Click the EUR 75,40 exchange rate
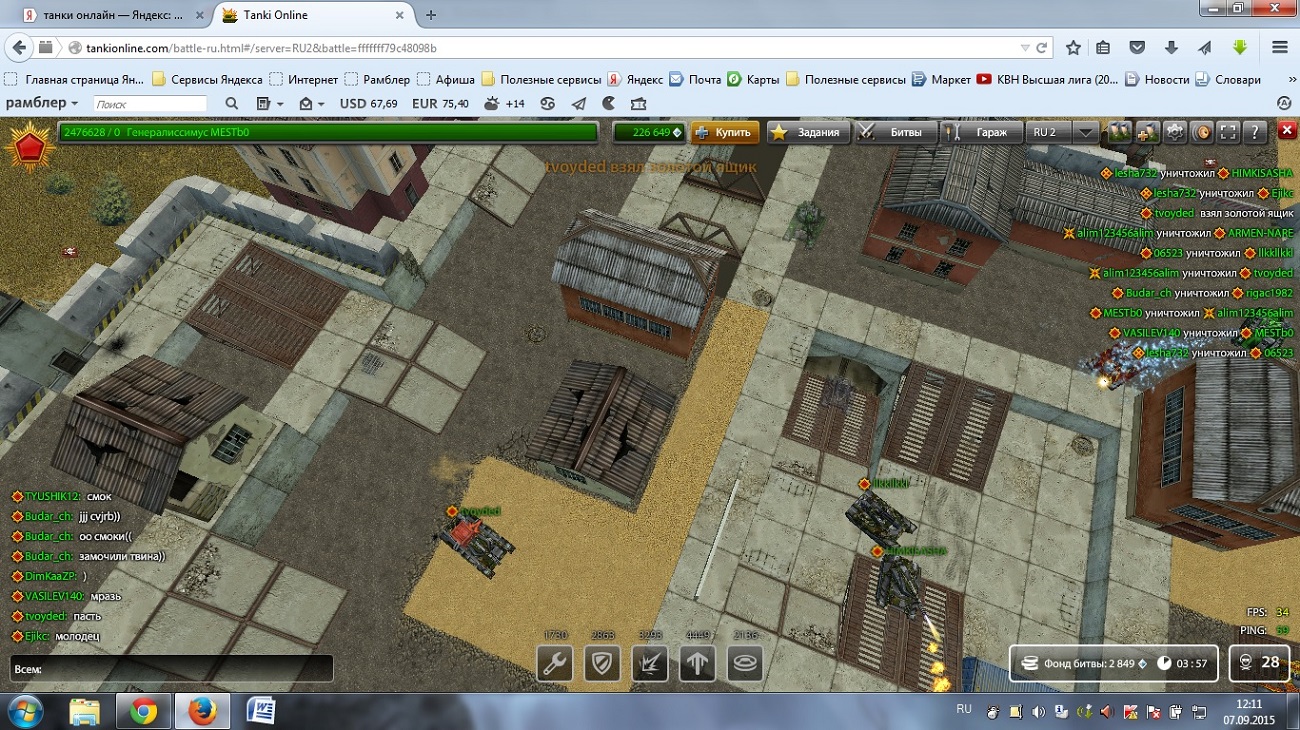This screenshot has width=1300, height=730. pyautogui.click(x=440, y=104)
